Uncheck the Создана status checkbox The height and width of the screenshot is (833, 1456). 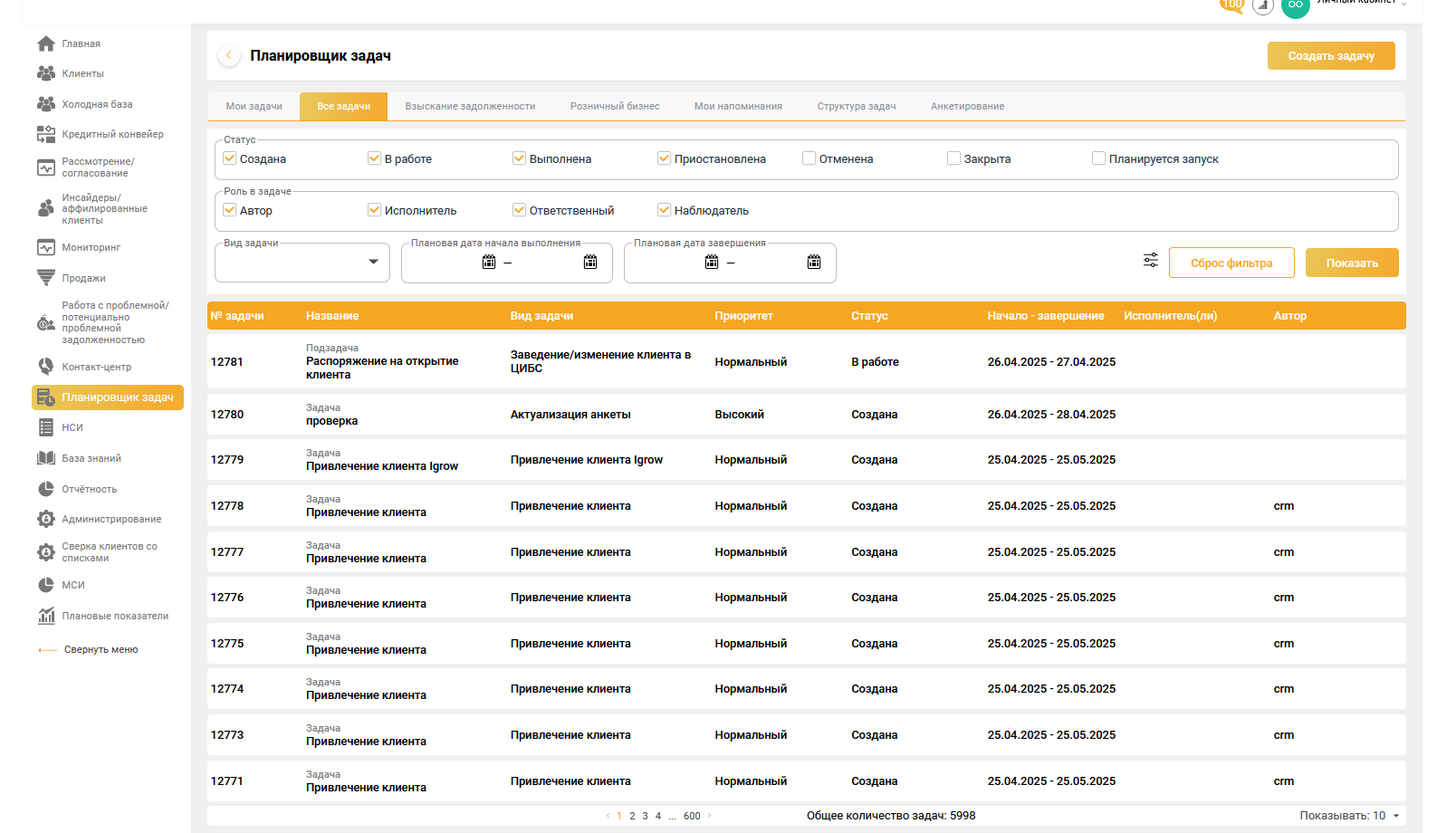(x=230, y=158)
